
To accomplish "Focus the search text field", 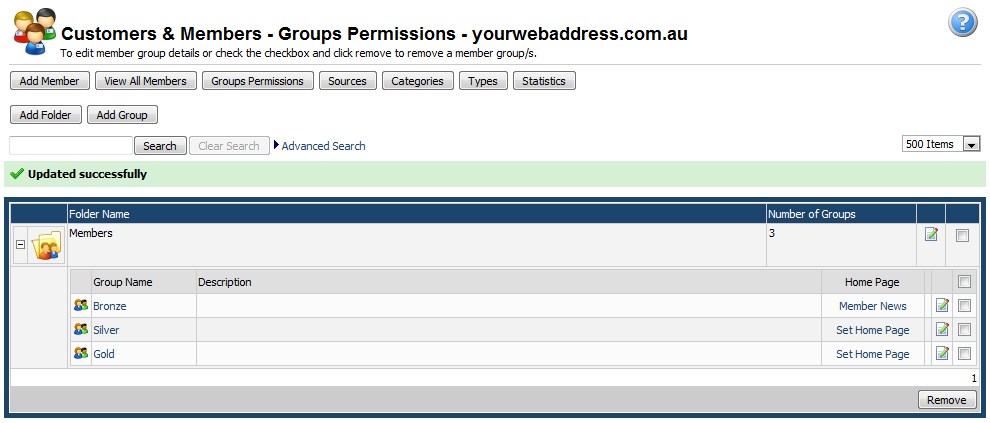I will [x=71, y=146].
